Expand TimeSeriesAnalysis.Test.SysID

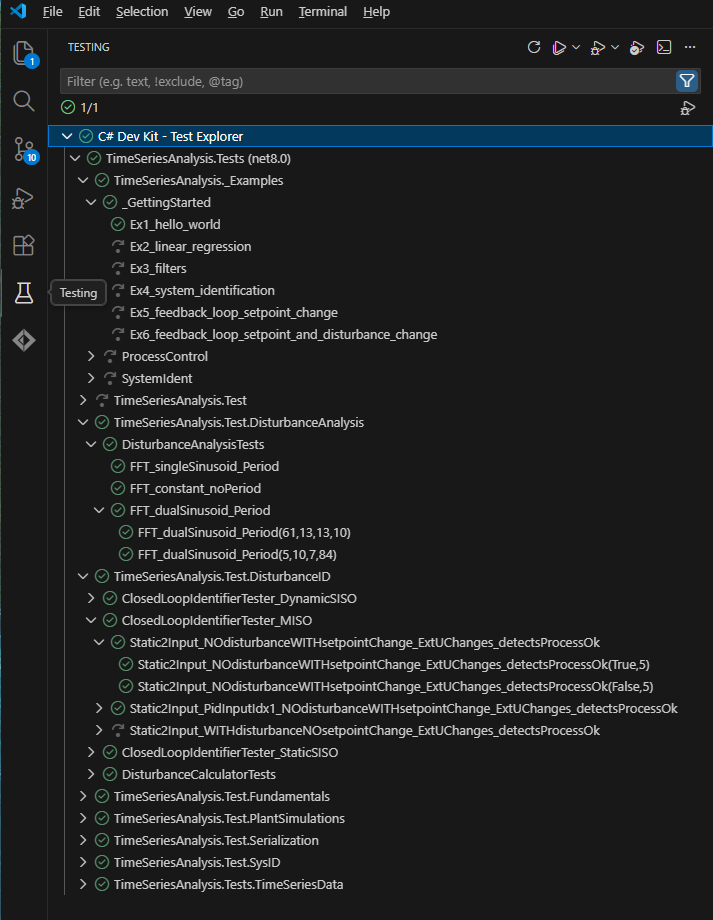(83, 862)
